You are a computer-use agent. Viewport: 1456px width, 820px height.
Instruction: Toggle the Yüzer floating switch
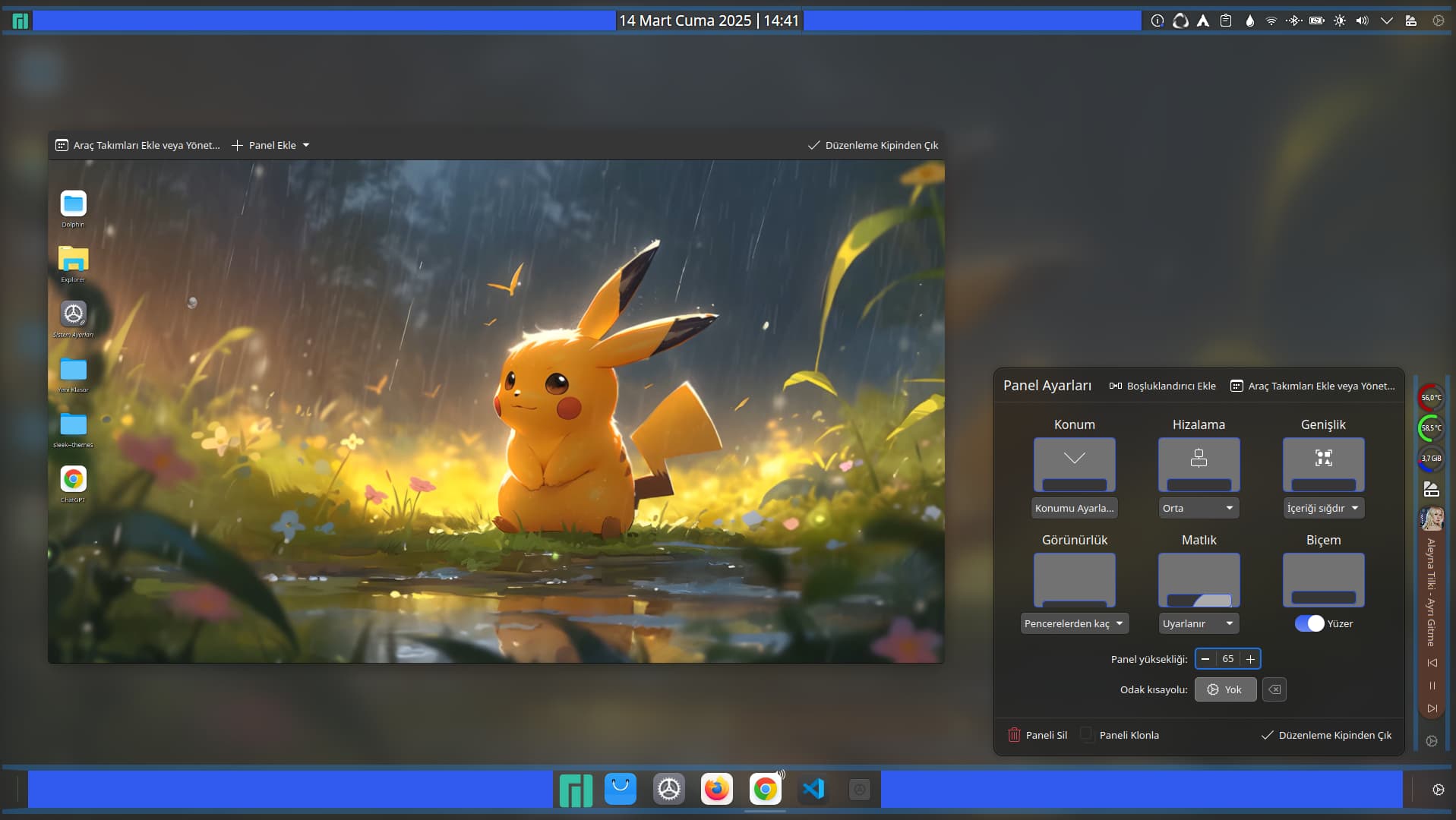pyautogui.click(x=1309, y=623)
